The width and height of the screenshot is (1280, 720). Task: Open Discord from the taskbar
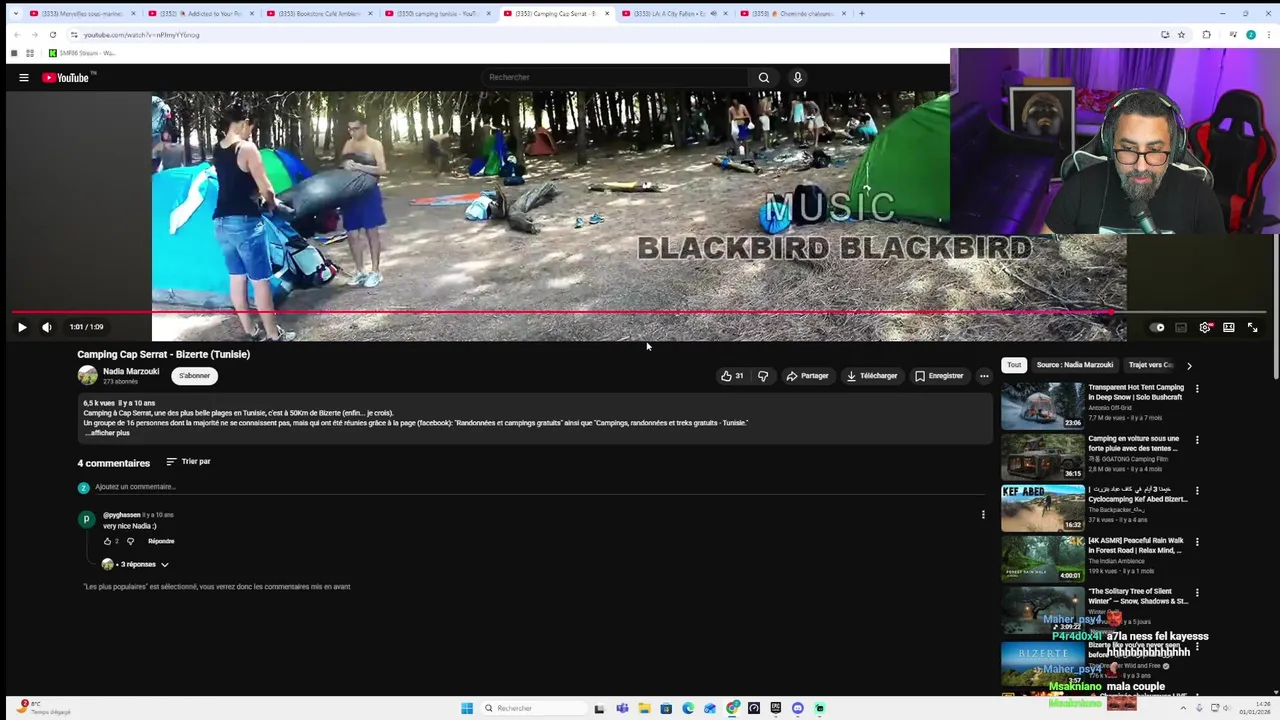798,708
